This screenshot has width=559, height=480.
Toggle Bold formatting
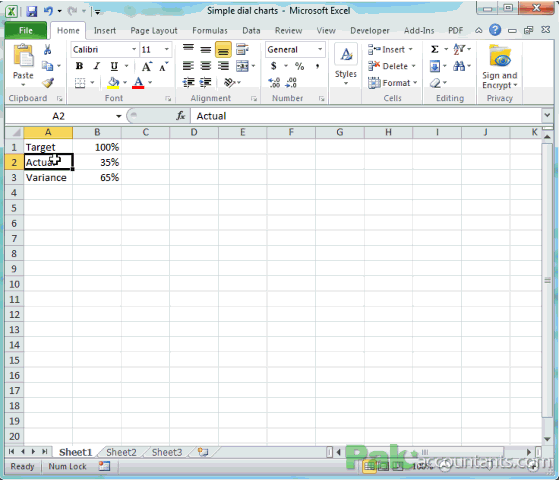[x=79, y=66]
